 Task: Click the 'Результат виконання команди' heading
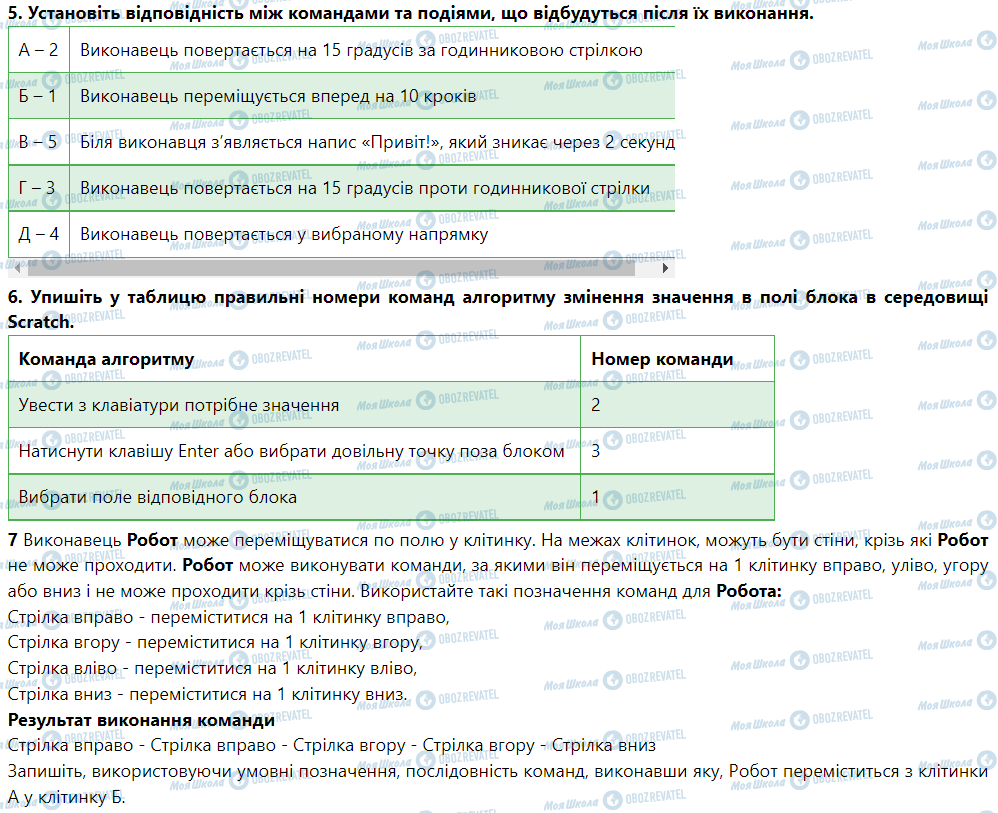tap(141, 720)
